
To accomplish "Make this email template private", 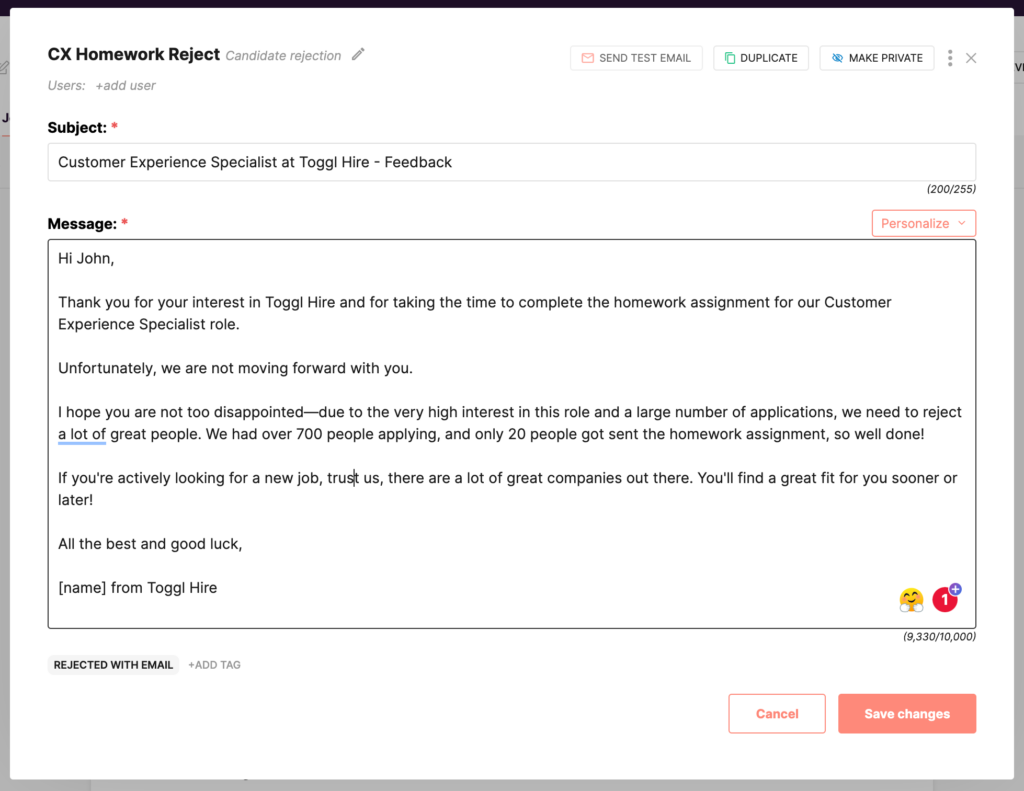I will click(x=876, y=57).
